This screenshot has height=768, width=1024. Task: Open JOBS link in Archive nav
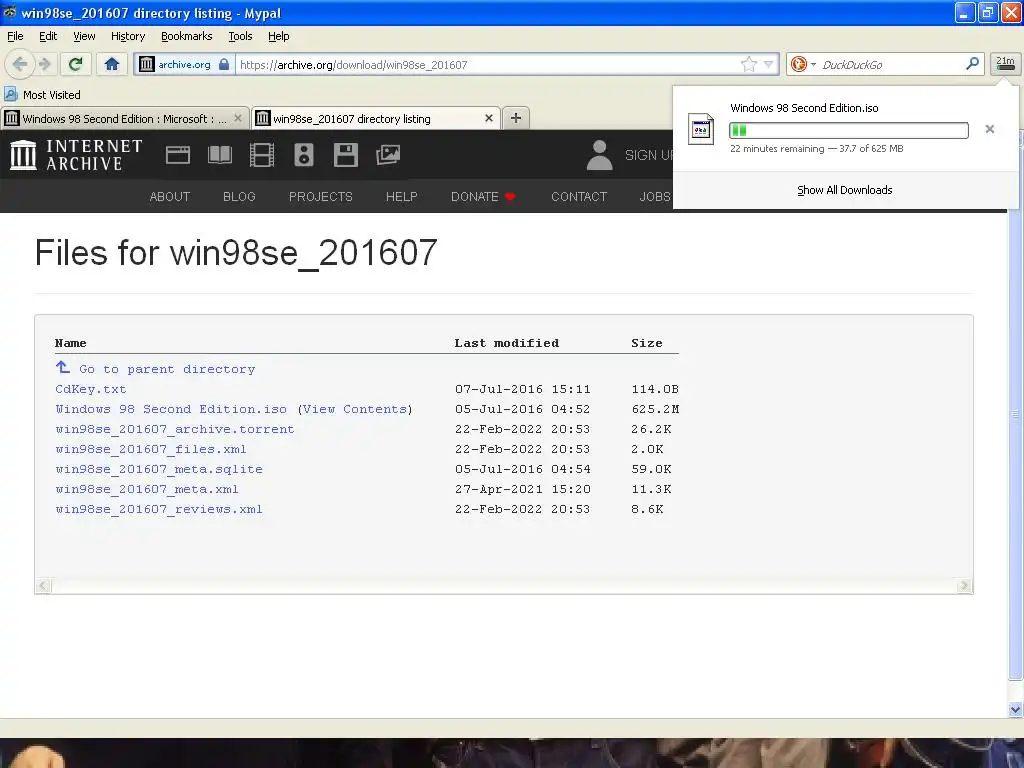click(655, 197)
